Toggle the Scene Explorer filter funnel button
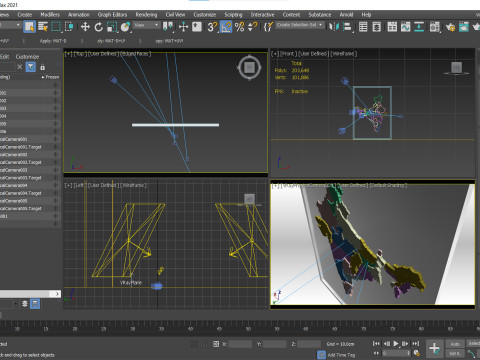 click(31, 67)
